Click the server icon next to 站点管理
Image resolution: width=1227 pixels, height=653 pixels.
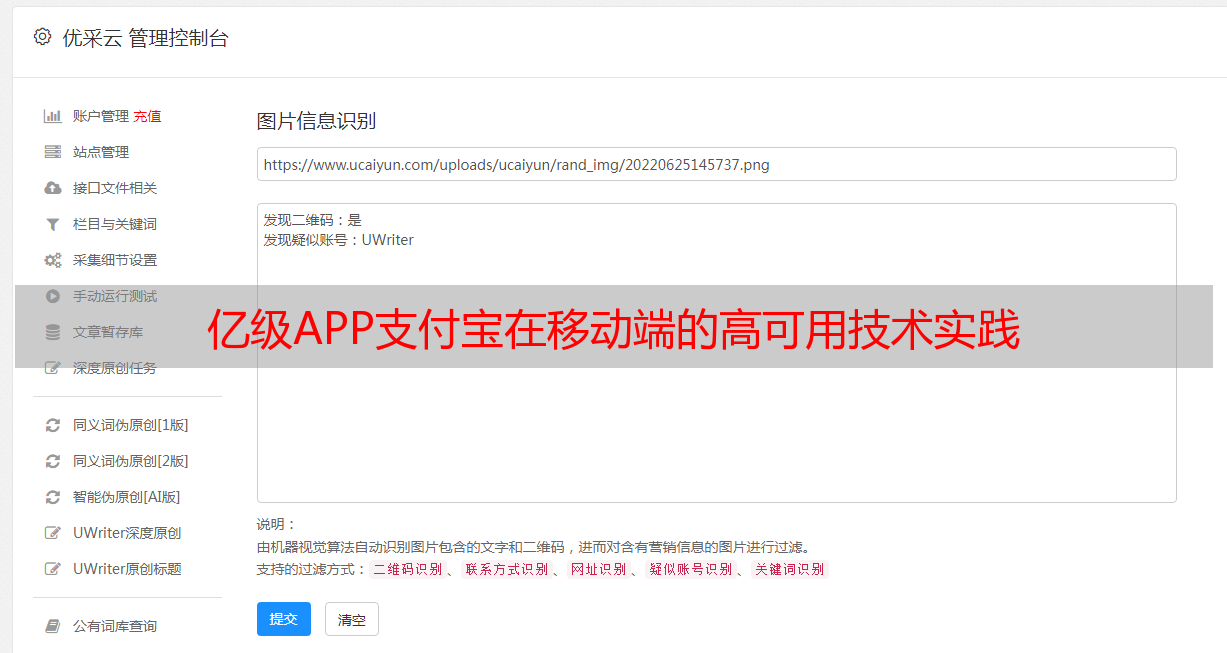click(53, 152)
